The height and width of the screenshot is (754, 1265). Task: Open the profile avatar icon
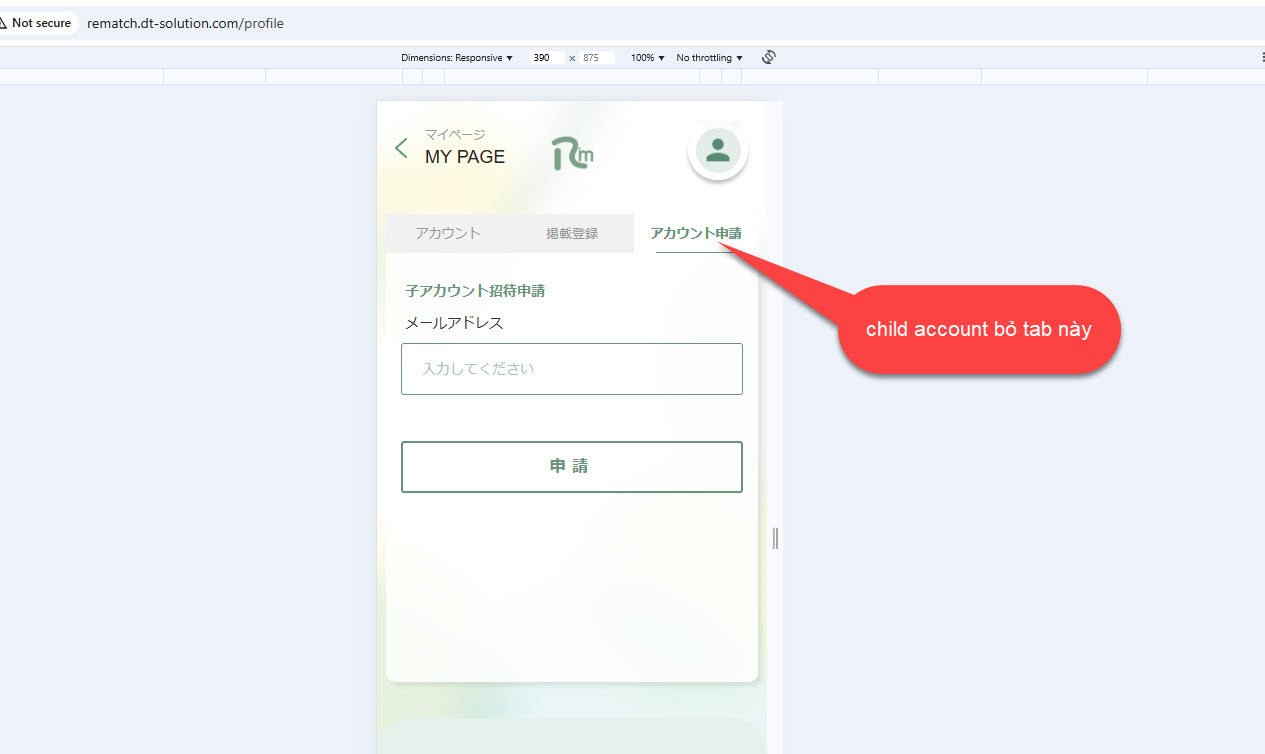pos(717,150)
